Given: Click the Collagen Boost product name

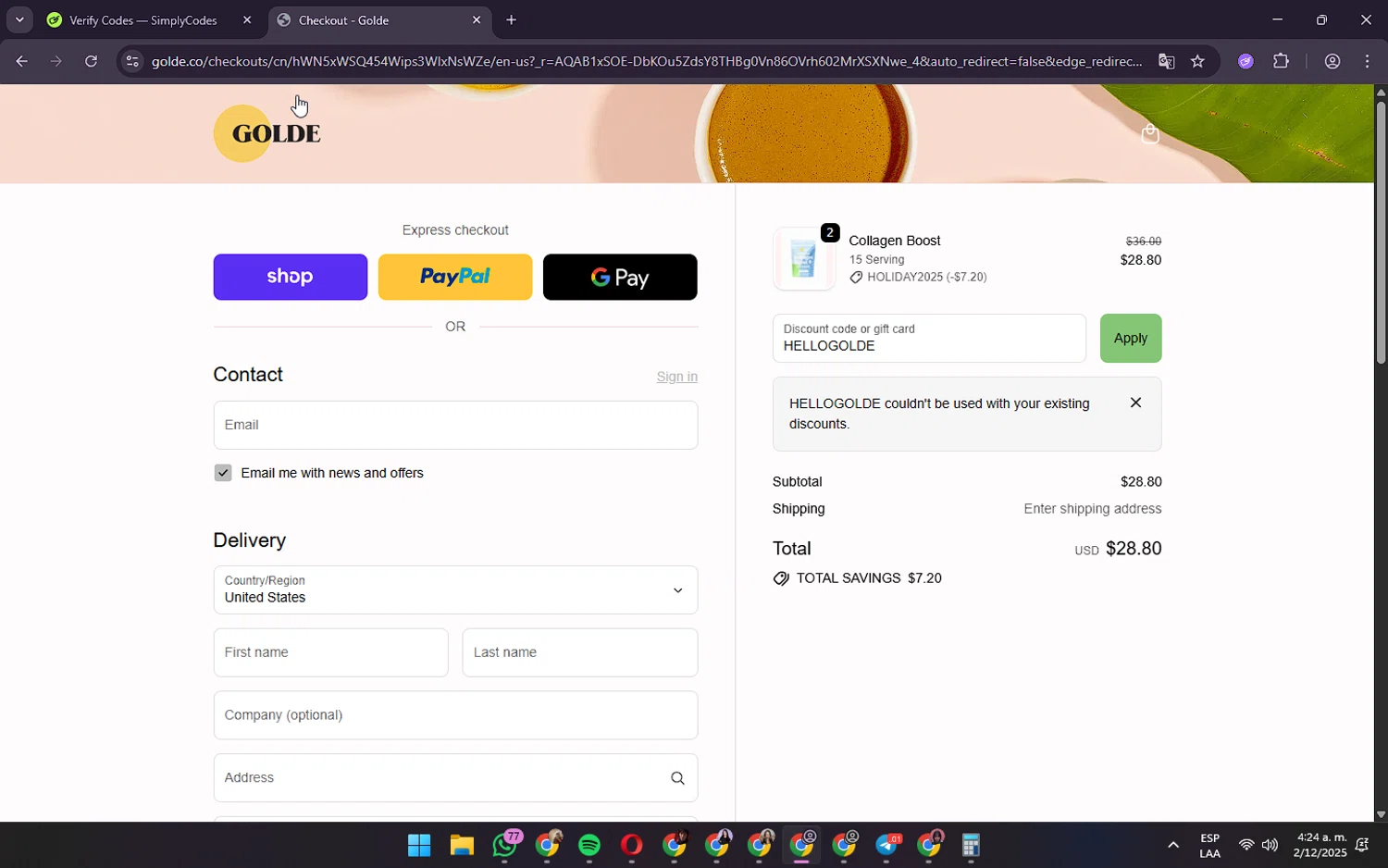Looking at the screenshot, I should [894, 241].
